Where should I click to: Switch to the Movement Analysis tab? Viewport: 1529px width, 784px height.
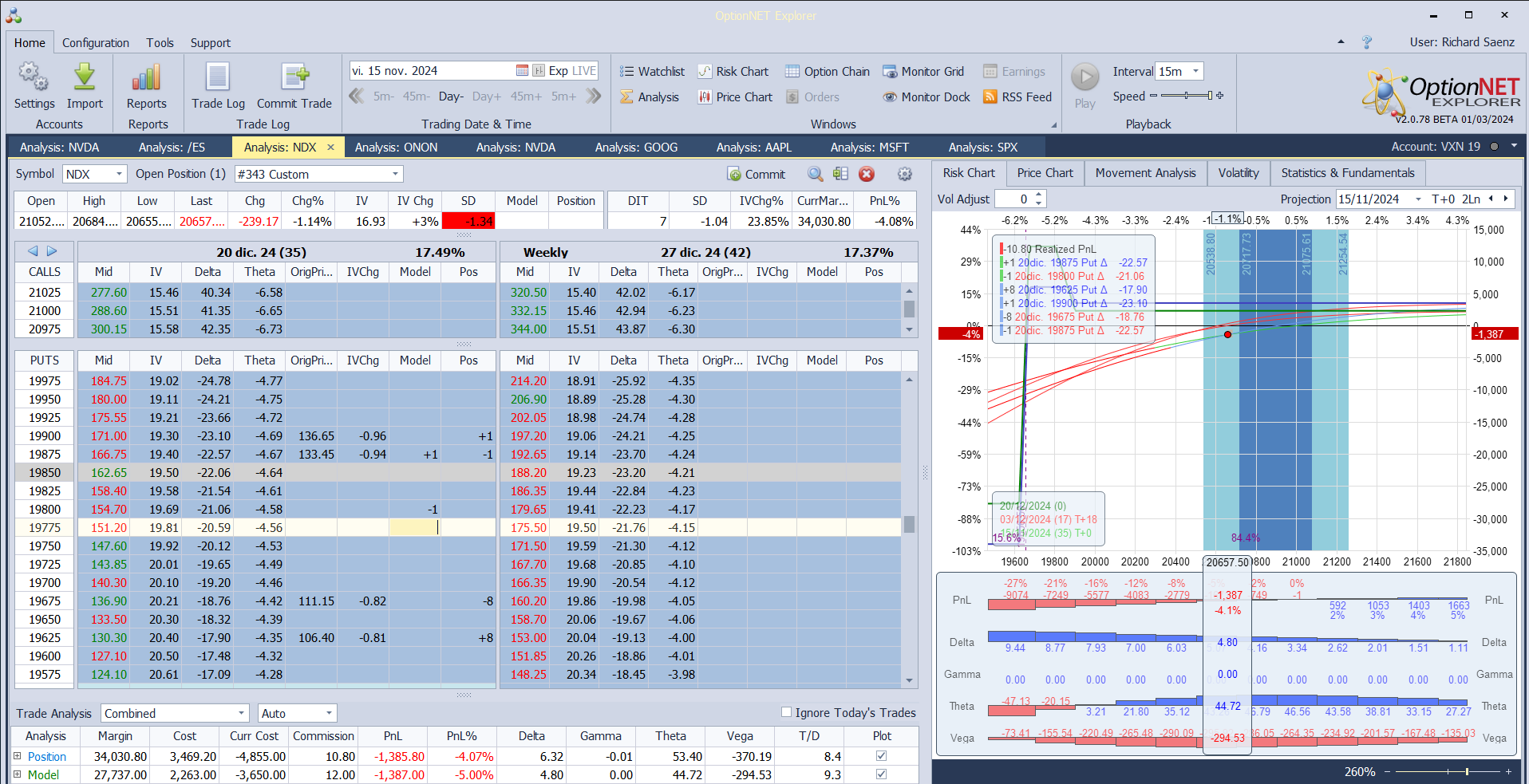[x=1145, y=173]
